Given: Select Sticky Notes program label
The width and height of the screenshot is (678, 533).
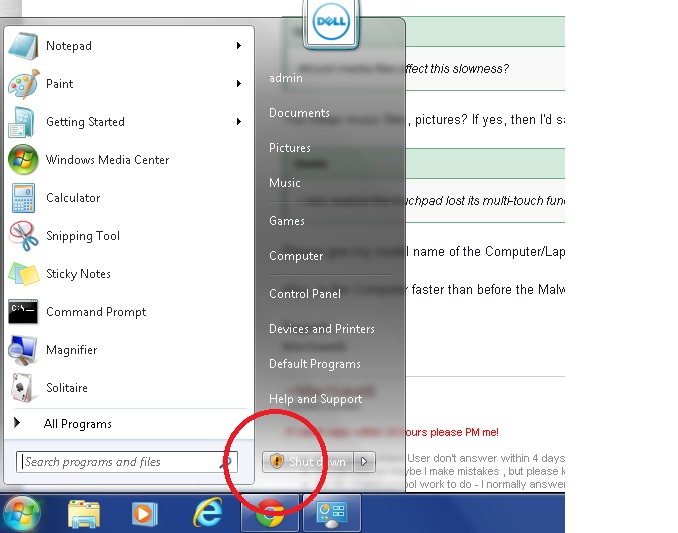Looking at the screenshot, I should pyautogui.click(x=78, y=274).
